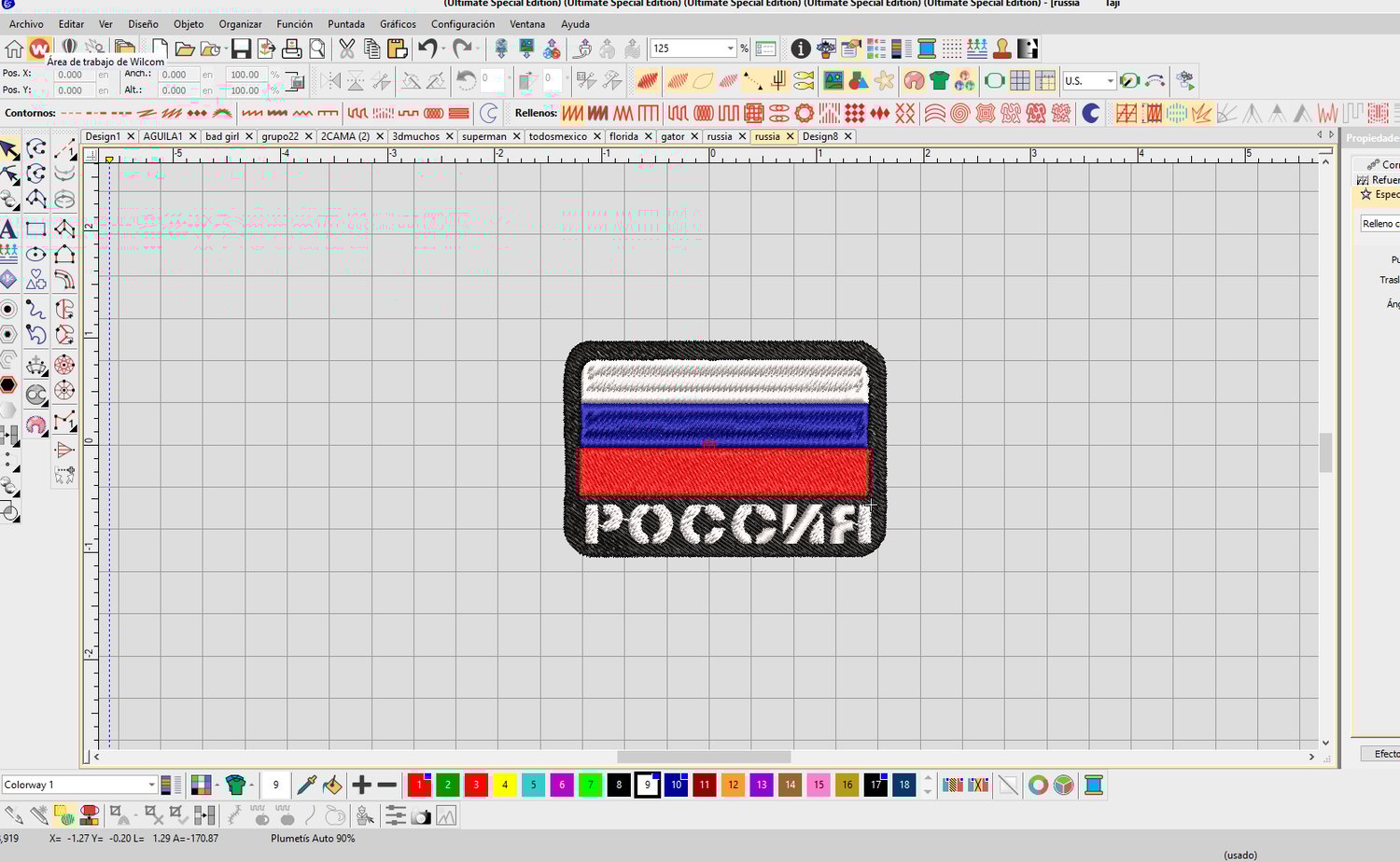Click the Pos. X input field

tap(73, 75)
